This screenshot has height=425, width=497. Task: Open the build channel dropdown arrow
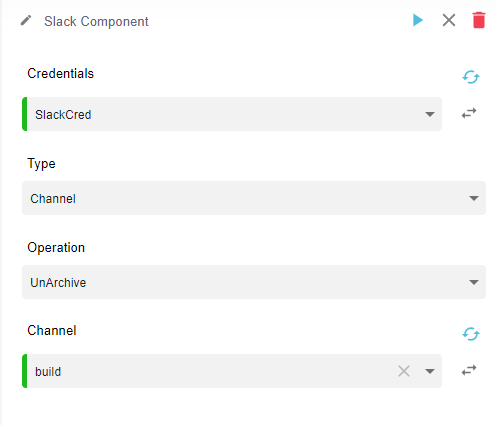tap(430, 371)
